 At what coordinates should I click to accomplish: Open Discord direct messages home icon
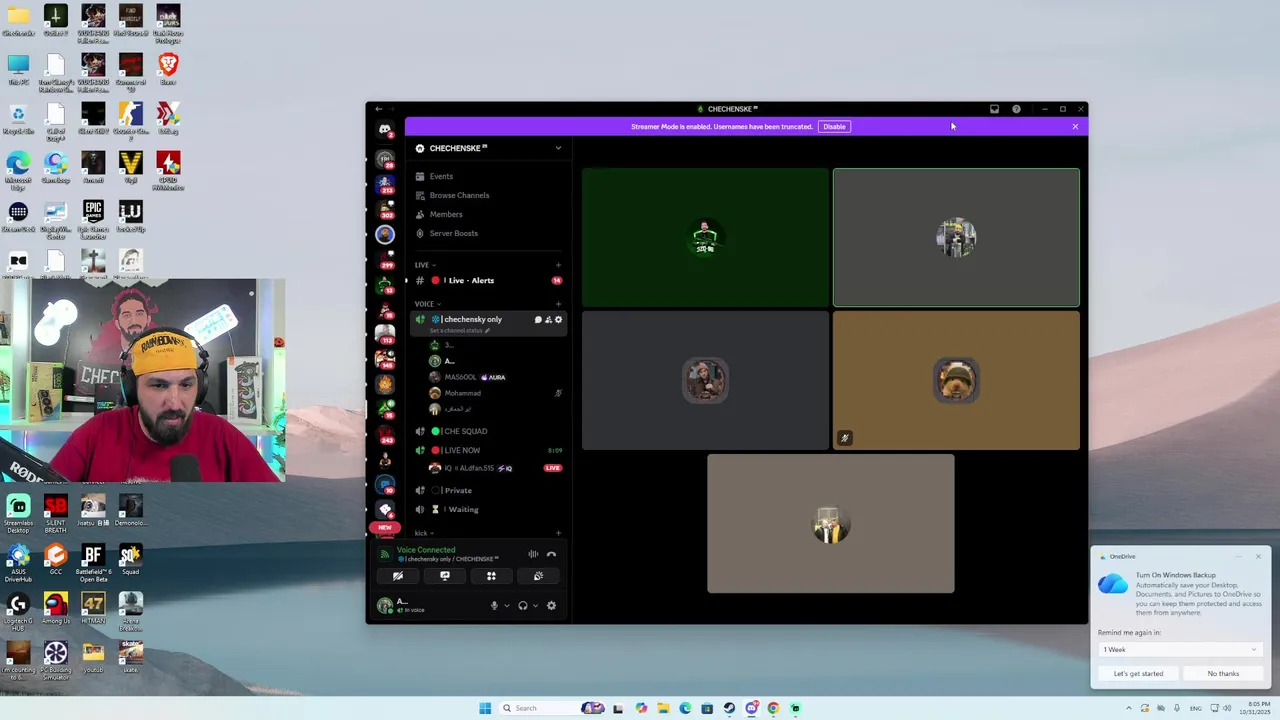(x=385, y=130)
